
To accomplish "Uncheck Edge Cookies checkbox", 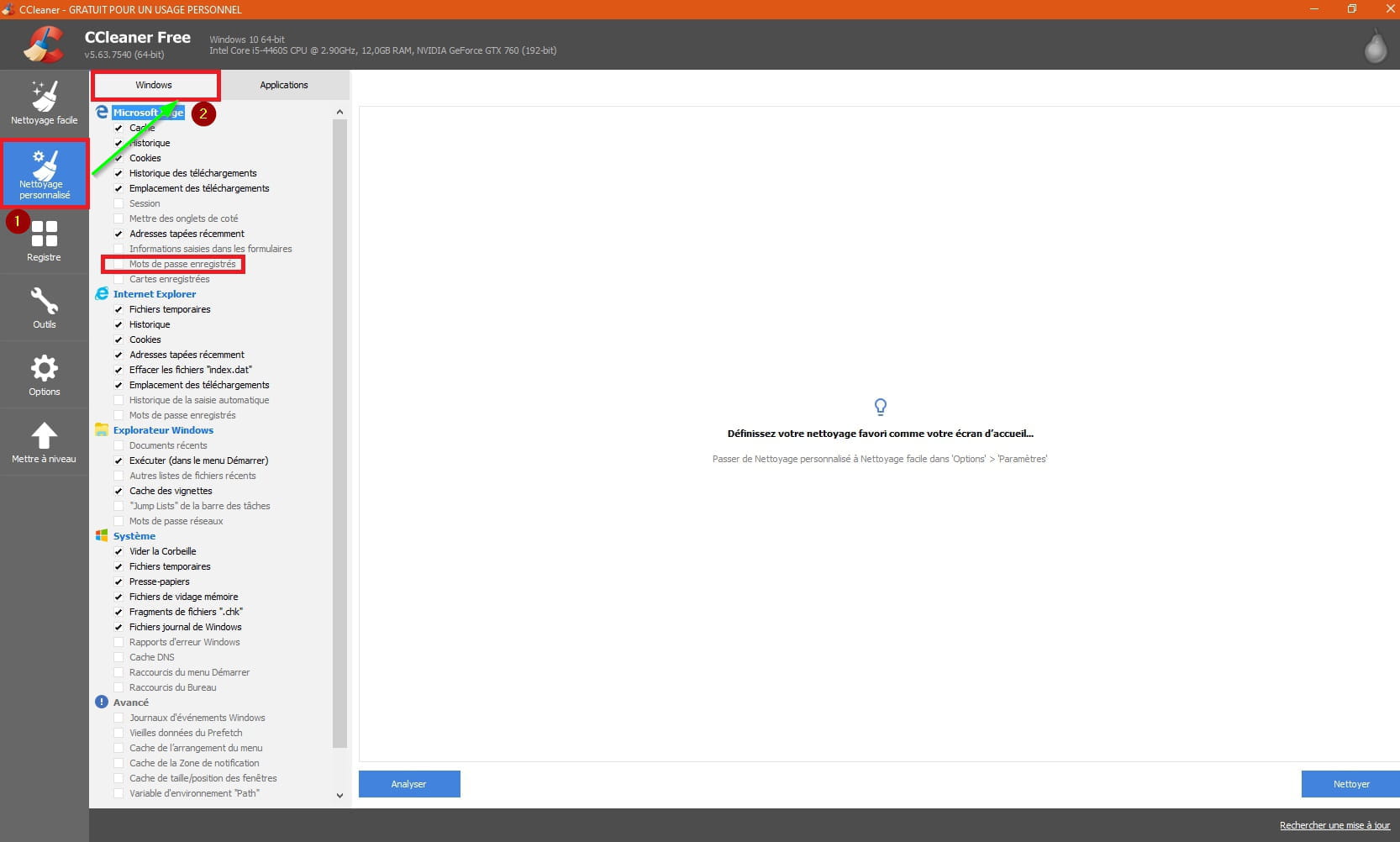I will [x=118, y=158].
